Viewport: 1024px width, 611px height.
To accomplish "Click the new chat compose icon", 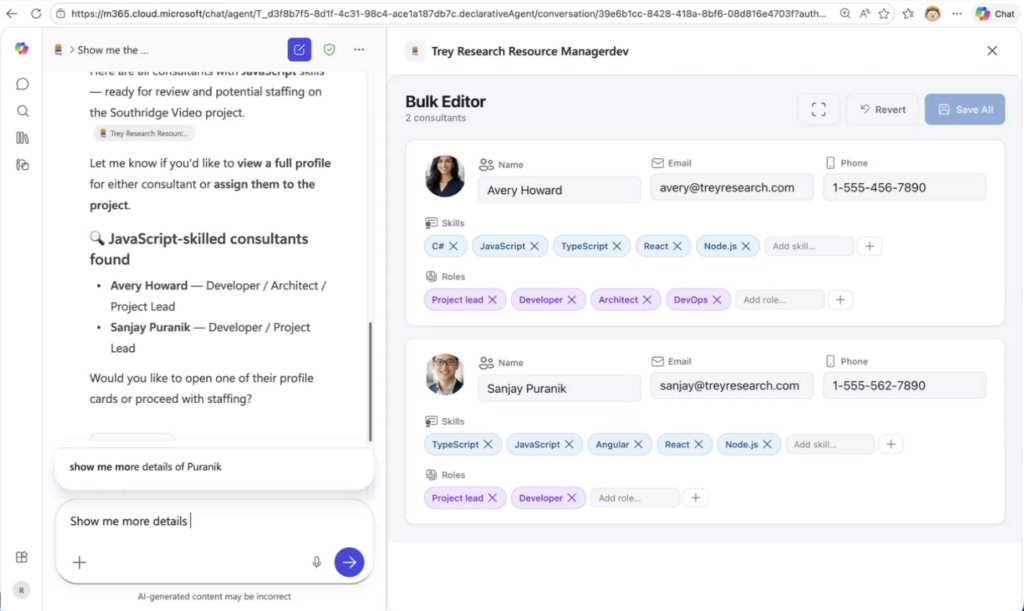I will click(x=299, y=50).
